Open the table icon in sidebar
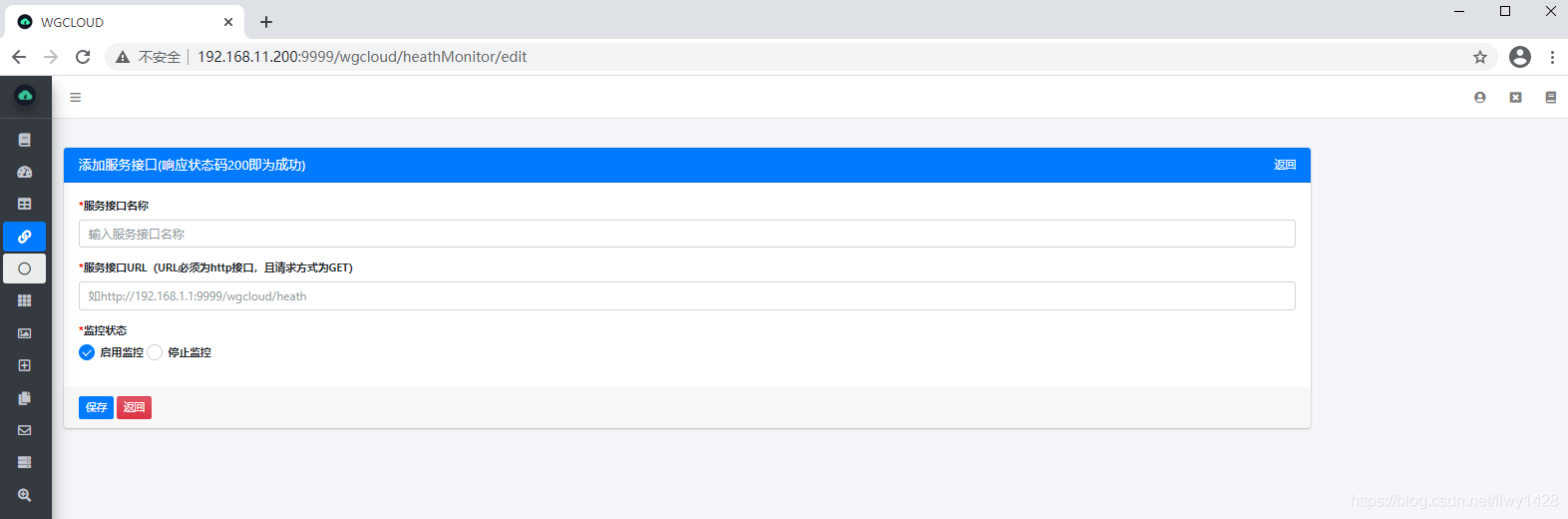 pyautogui.click(x=25, y=204)
